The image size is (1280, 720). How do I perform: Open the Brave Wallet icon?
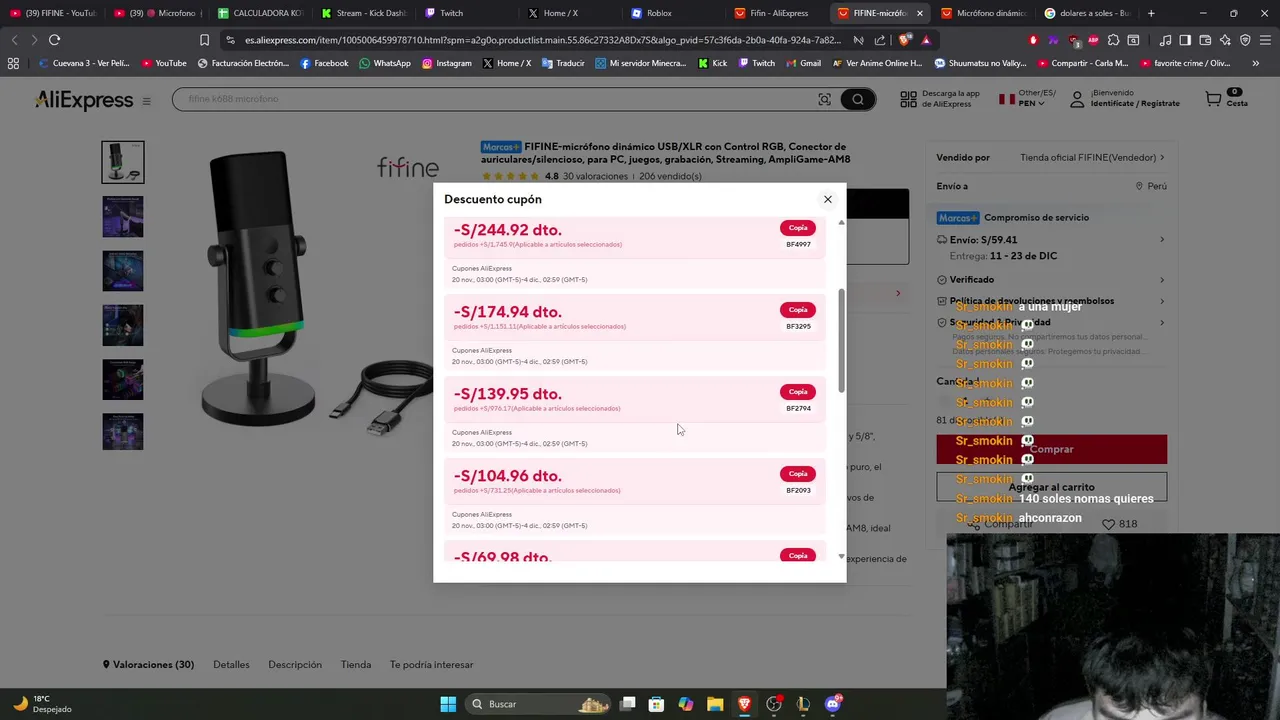[x=1205, y=40]
